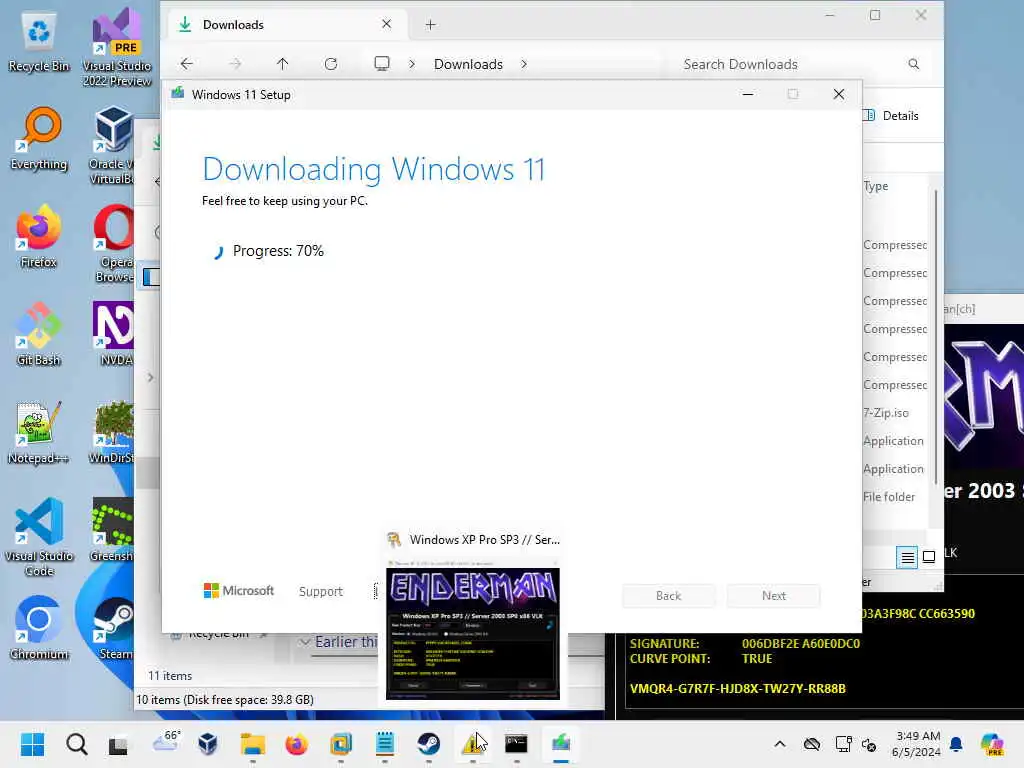This screenshot has height=768, width=1024.
Task: Expand chevron before Downloads breadcrumb
Action: point(411,64)
